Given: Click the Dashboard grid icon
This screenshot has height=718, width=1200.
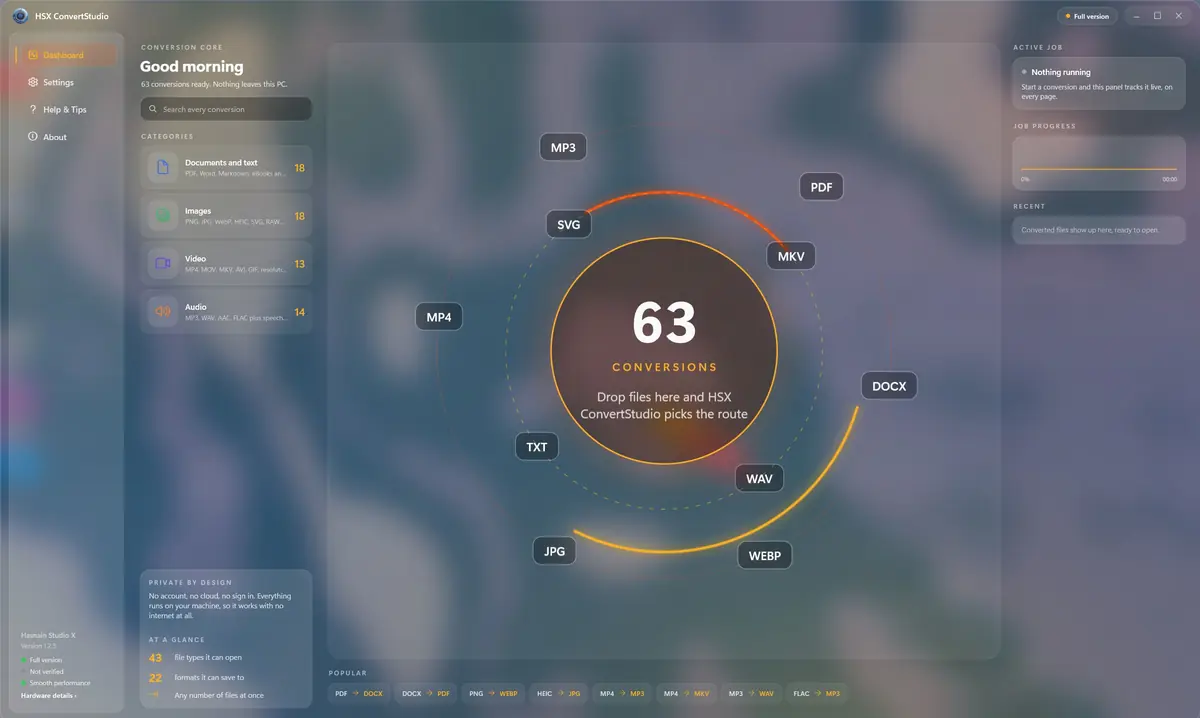Looking at the screenshot, I should [x=33, y=55].
